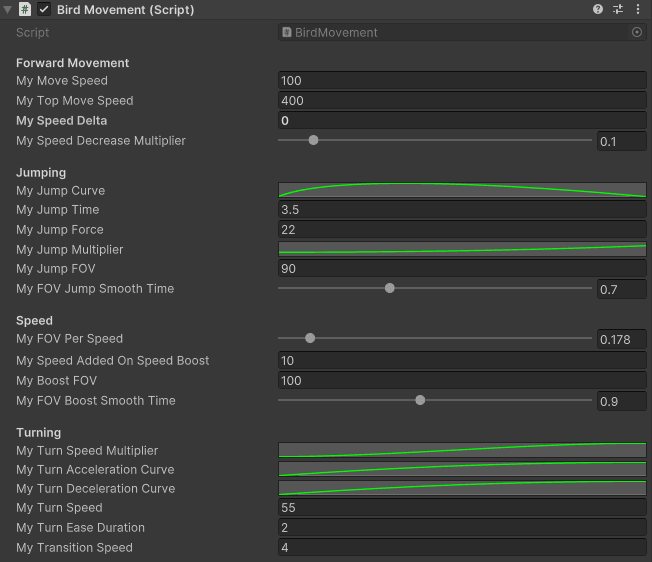The image size is (652, 562).
Task: Click the My Boost FOV value field
Action: pos(462,380)
